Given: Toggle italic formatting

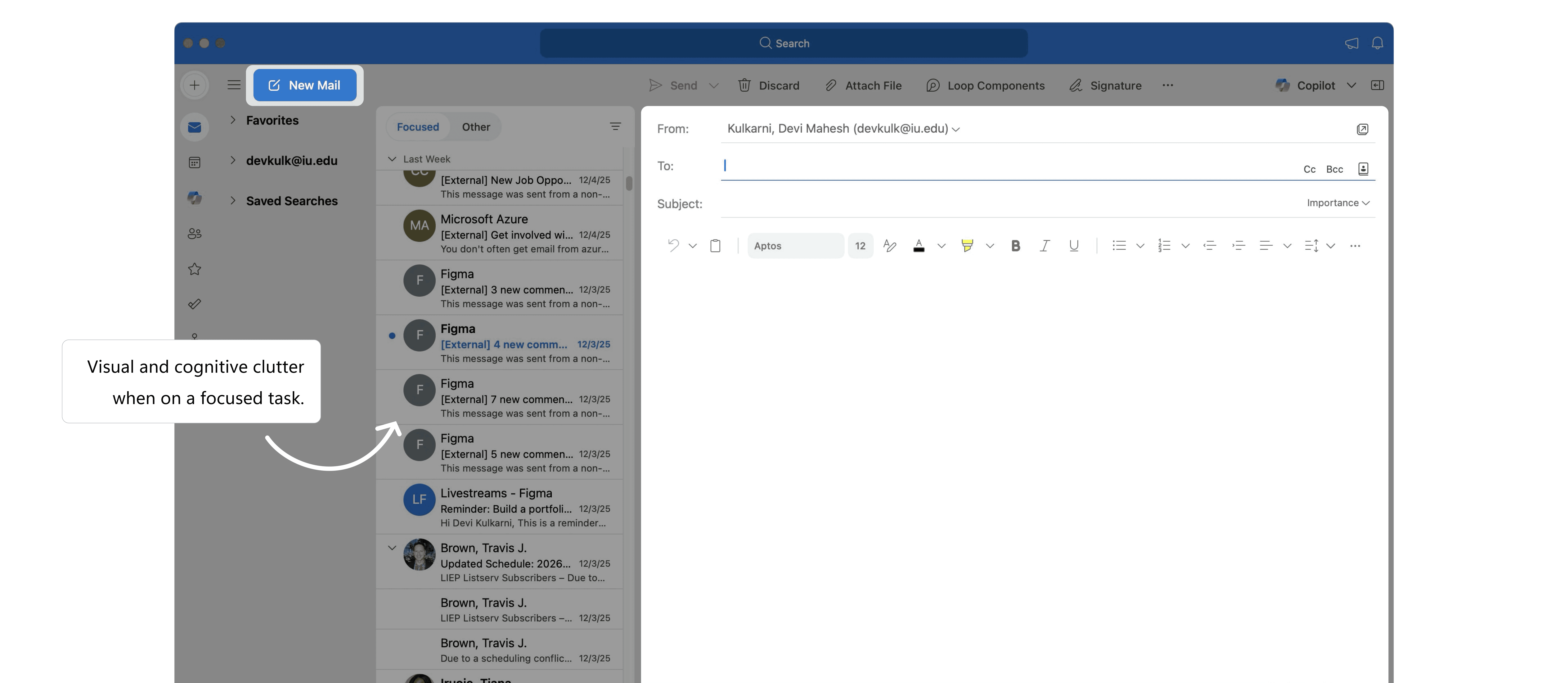Looking at the screenshot, I should point(1044,246).
